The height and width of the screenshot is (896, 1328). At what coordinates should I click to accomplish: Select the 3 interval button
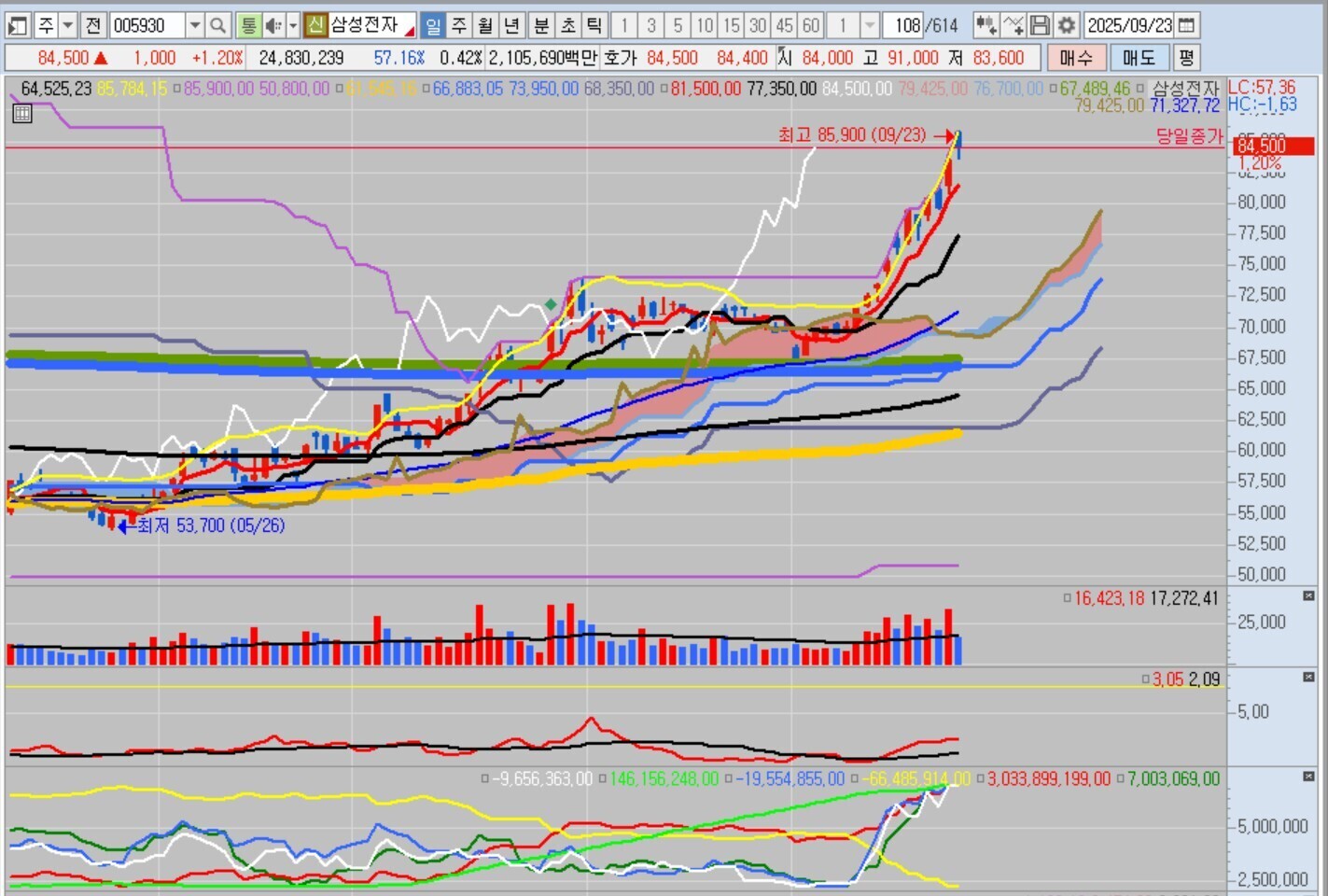point(651,25)
